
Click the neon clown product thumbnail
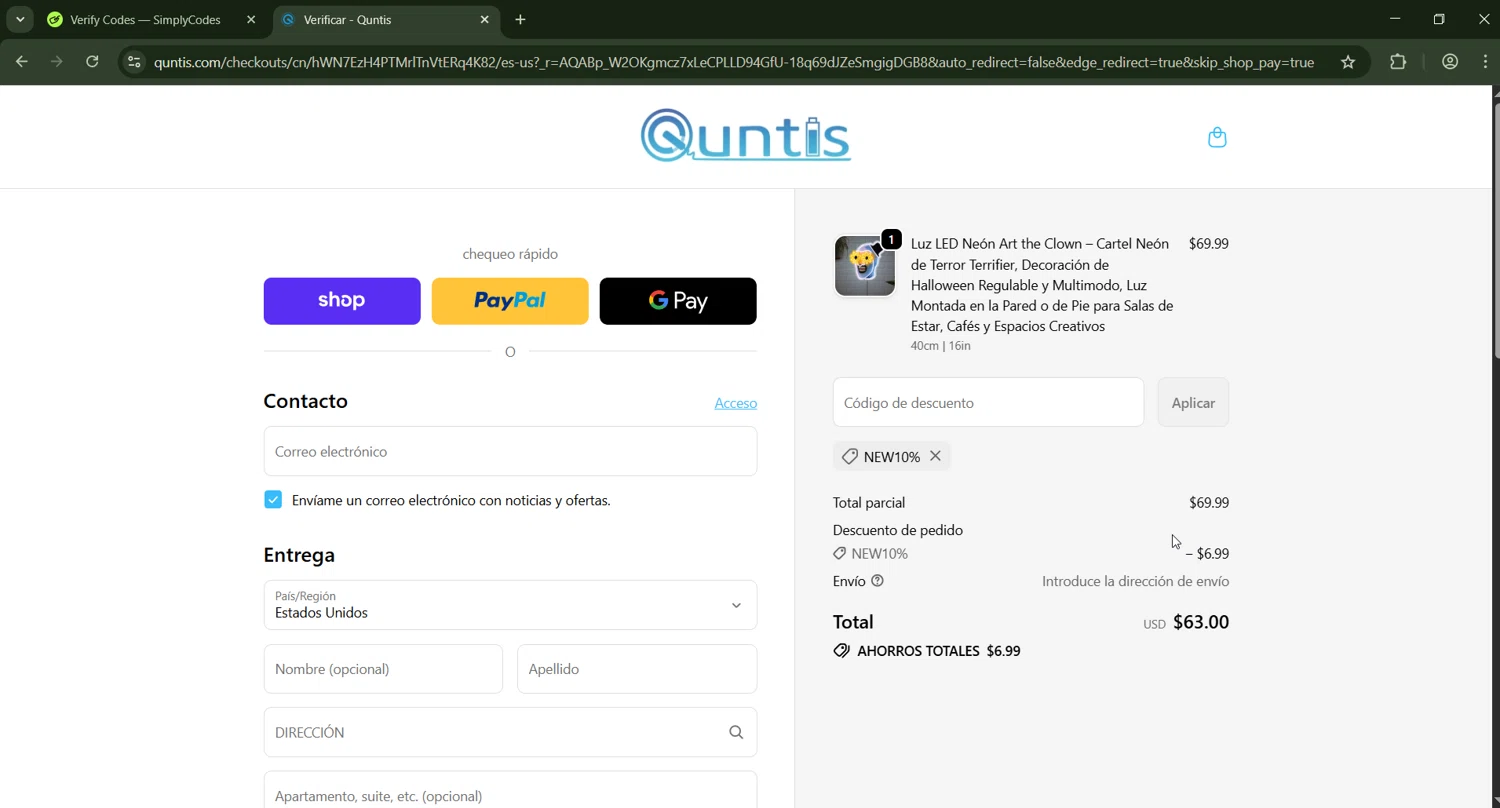tap(865, 266)
